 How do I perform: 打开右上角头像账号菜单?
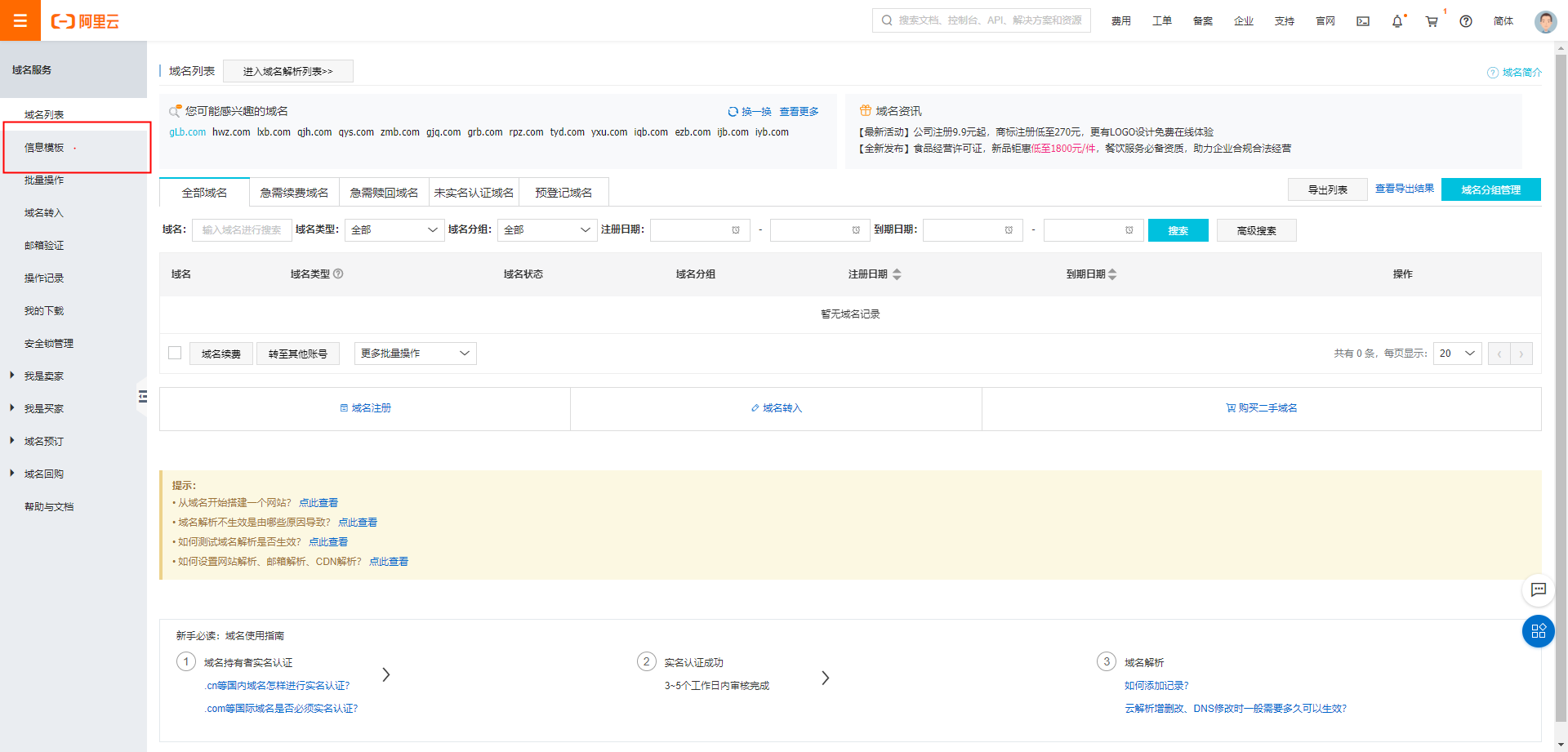1545,21
